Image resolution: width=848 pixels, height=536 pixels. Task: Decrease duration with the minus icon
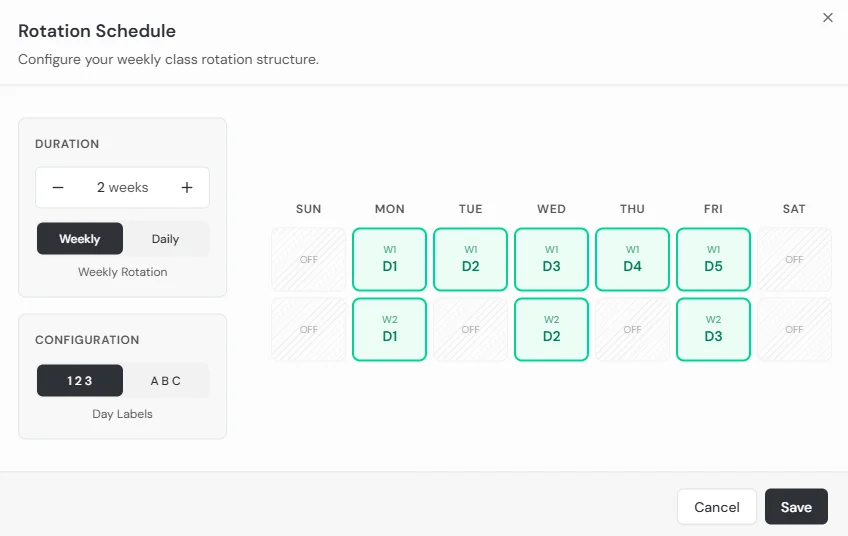tap(58, 187)
